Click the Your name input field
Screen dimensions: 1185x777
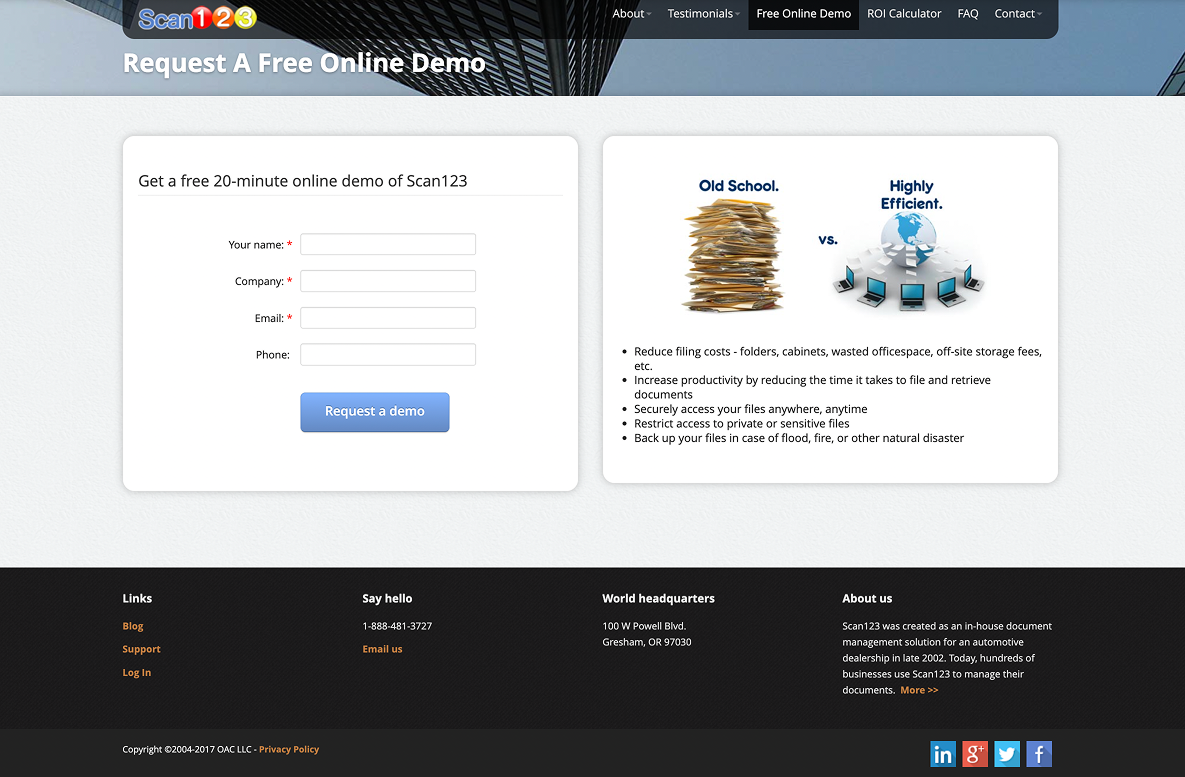pos(388,244)
